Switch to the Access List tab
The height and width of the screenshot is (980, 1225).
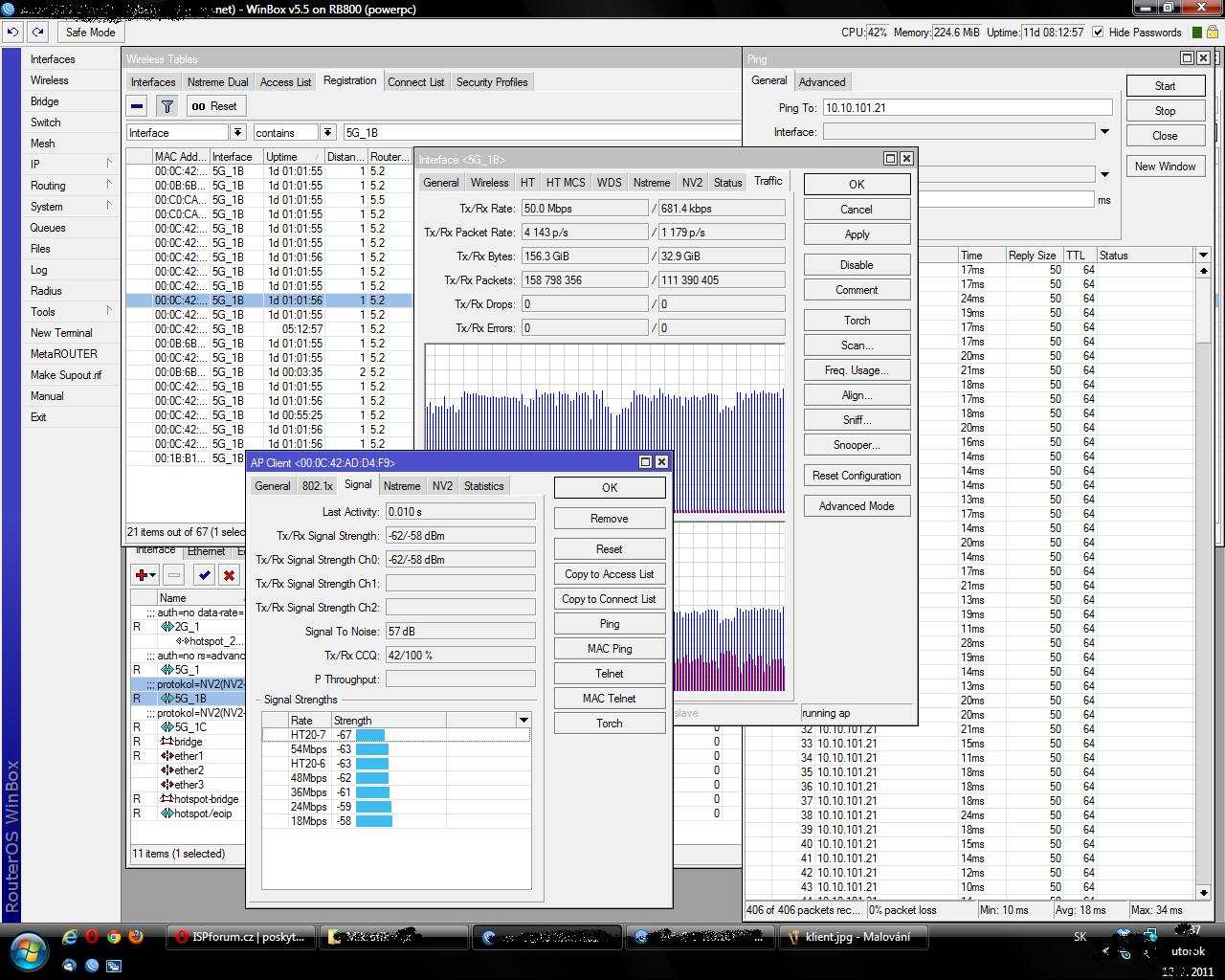pyautogui.click(x=285, y=82)
